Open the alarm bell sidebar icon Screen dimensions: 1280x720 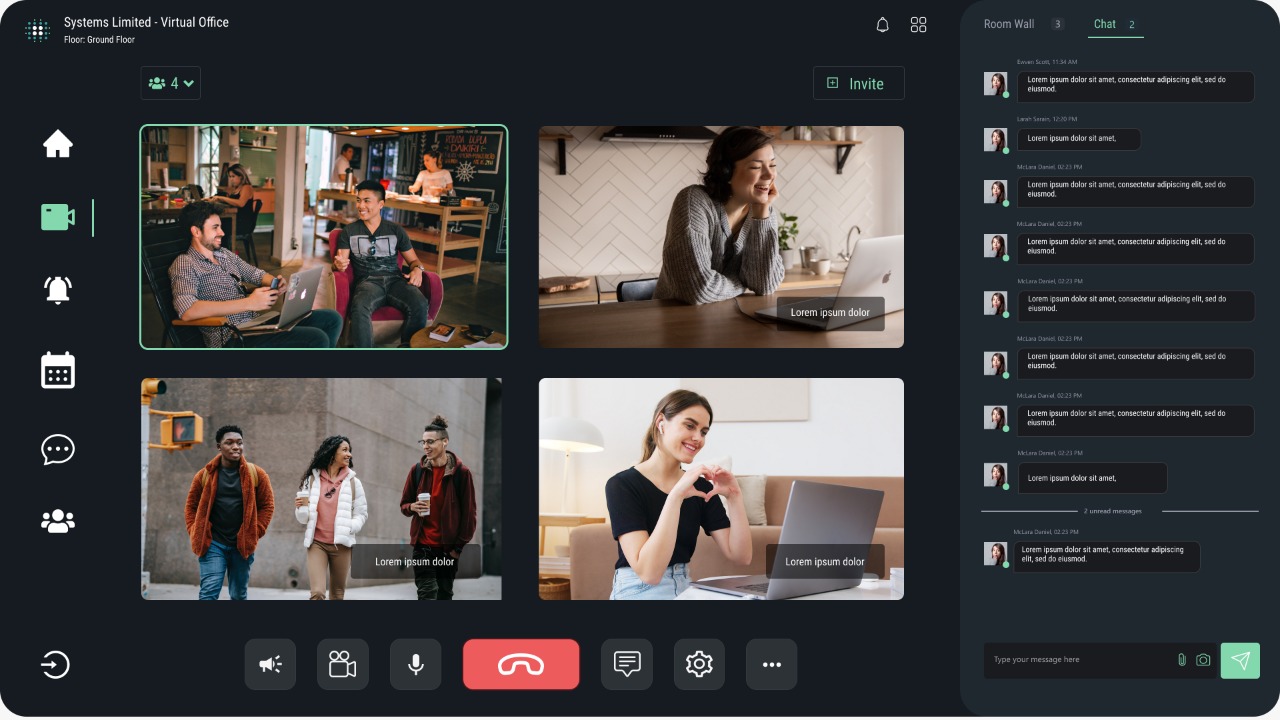click(x=58, y=290)
